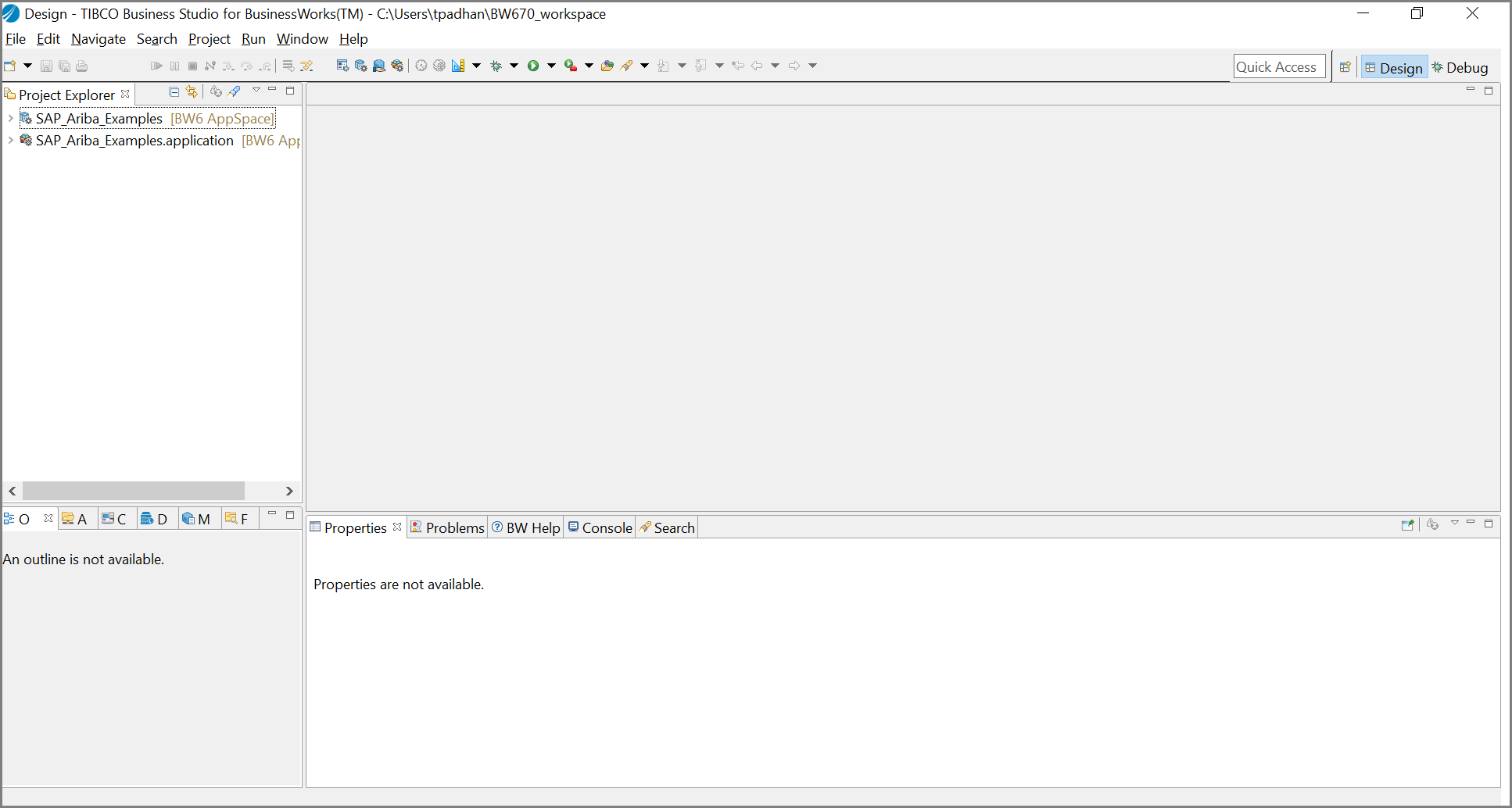This screenshot has width=1512, height=808.
Task: Open the Search toolbar dropdown arrow
Action: [x=644, y=66]
